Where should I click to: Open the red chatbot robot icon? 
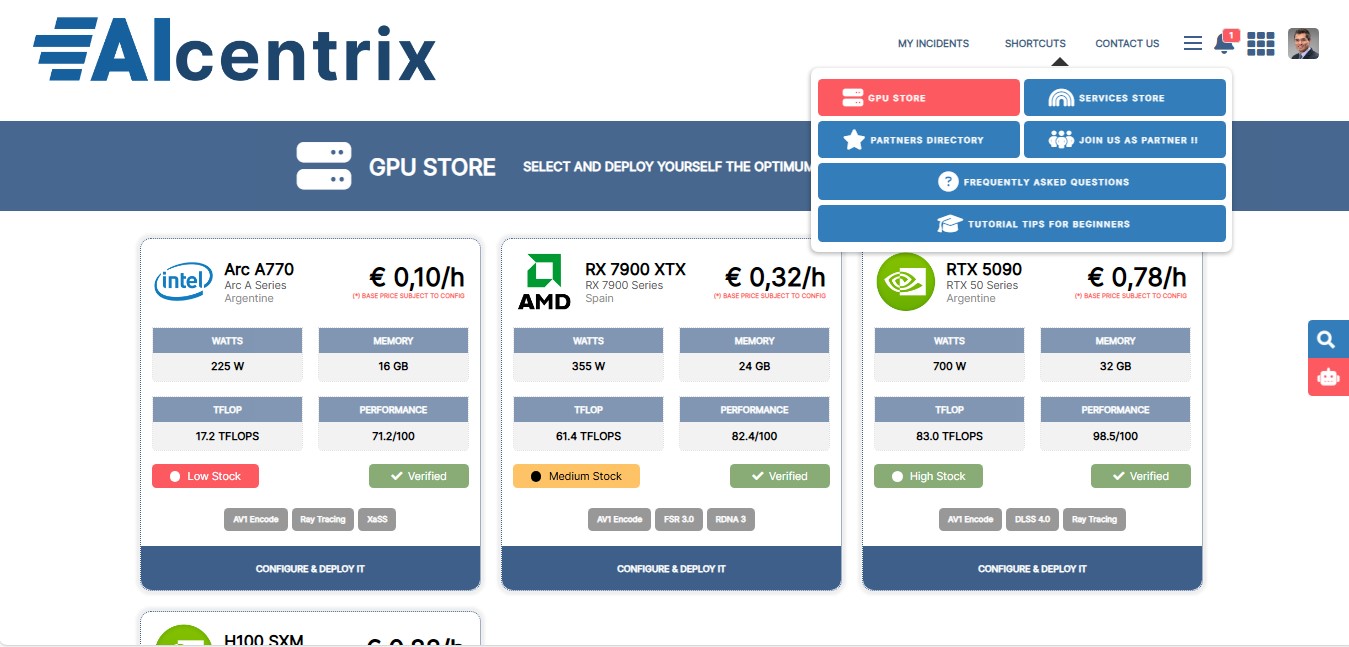point(1327,377)
